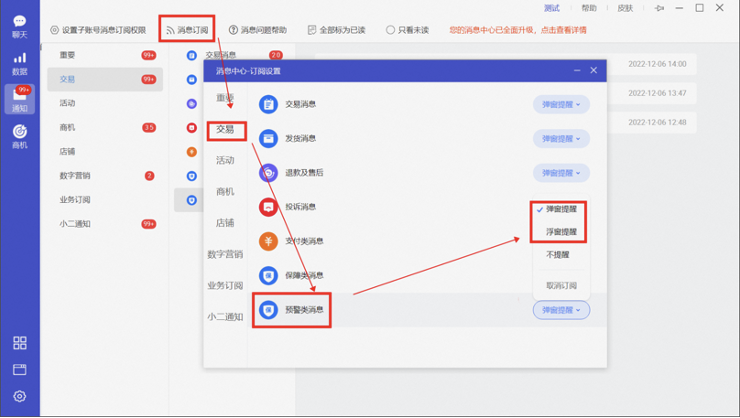Switch to 店铺 tab in dialog
The width and height of the screenshot is (740, 418).
point(225,223)
